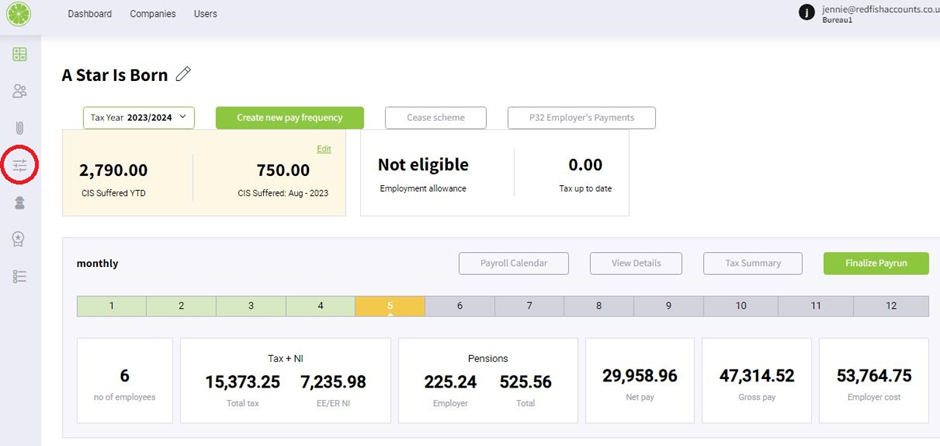This screenshot has width=940, height=446.
Task: Select pay period 4
Action: click(x=320, y=306)
